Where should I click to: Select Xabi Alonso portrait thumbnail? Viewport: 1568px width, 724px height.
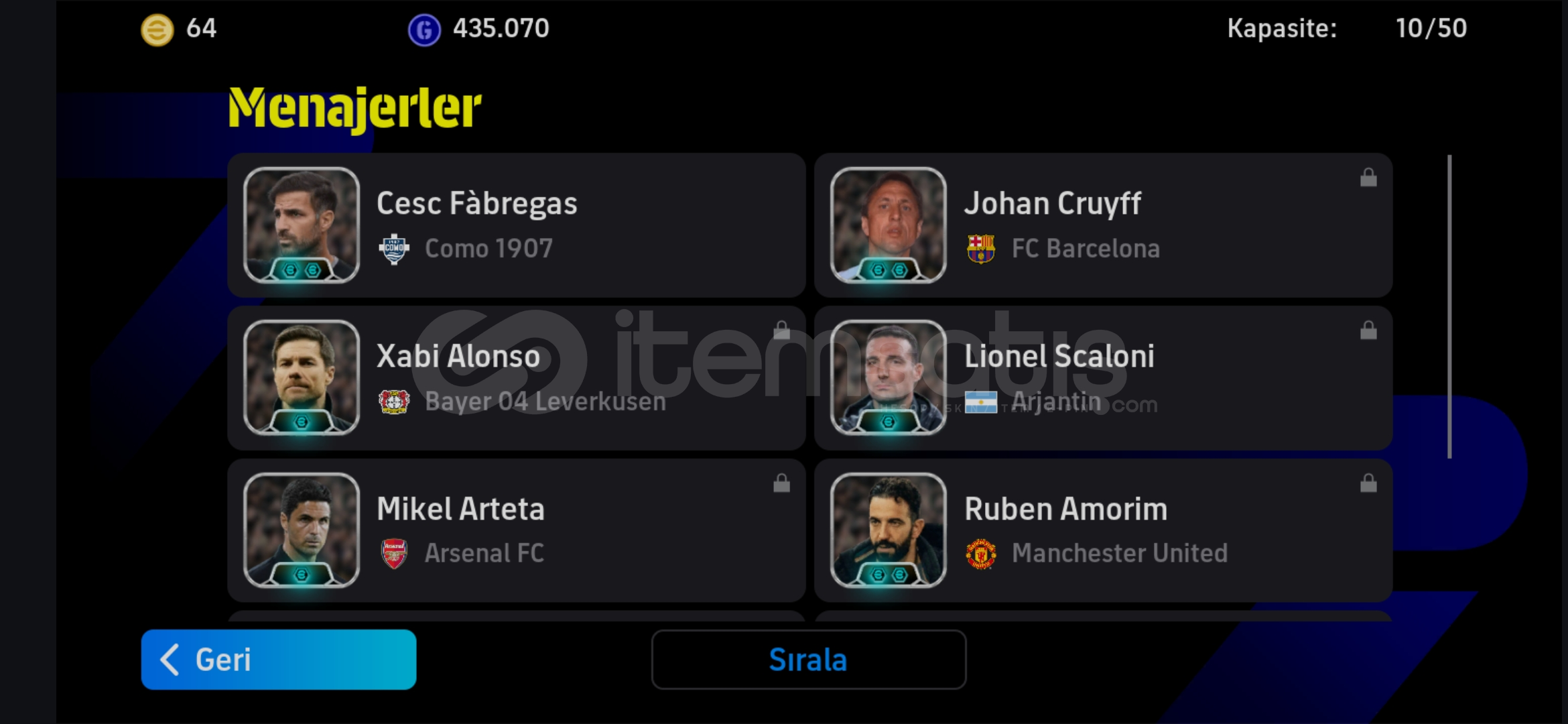pyautogui.click(x=302, y=378)
